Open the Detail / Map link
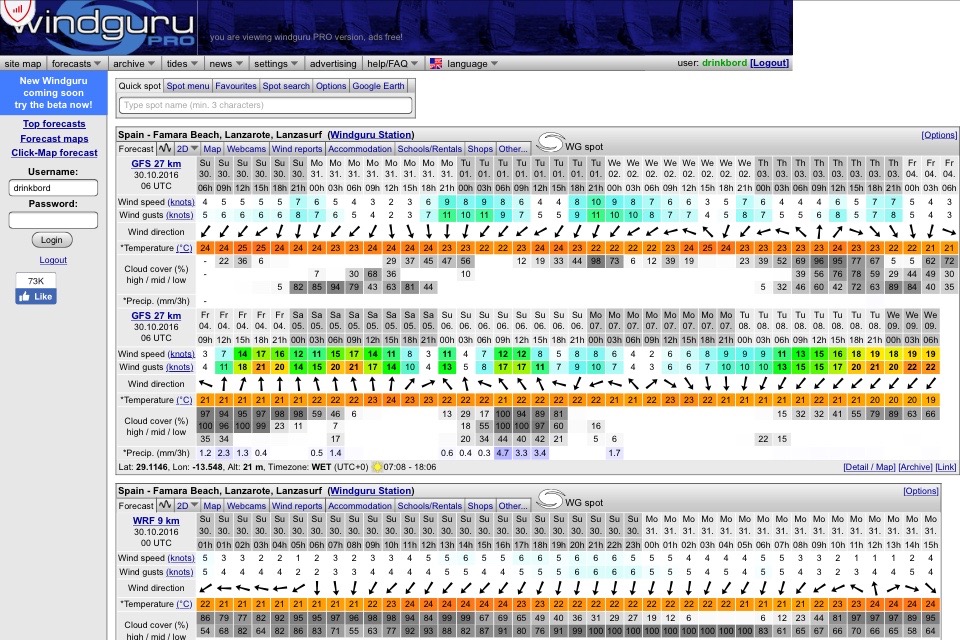The image size is (960, 640). (869, 467)
